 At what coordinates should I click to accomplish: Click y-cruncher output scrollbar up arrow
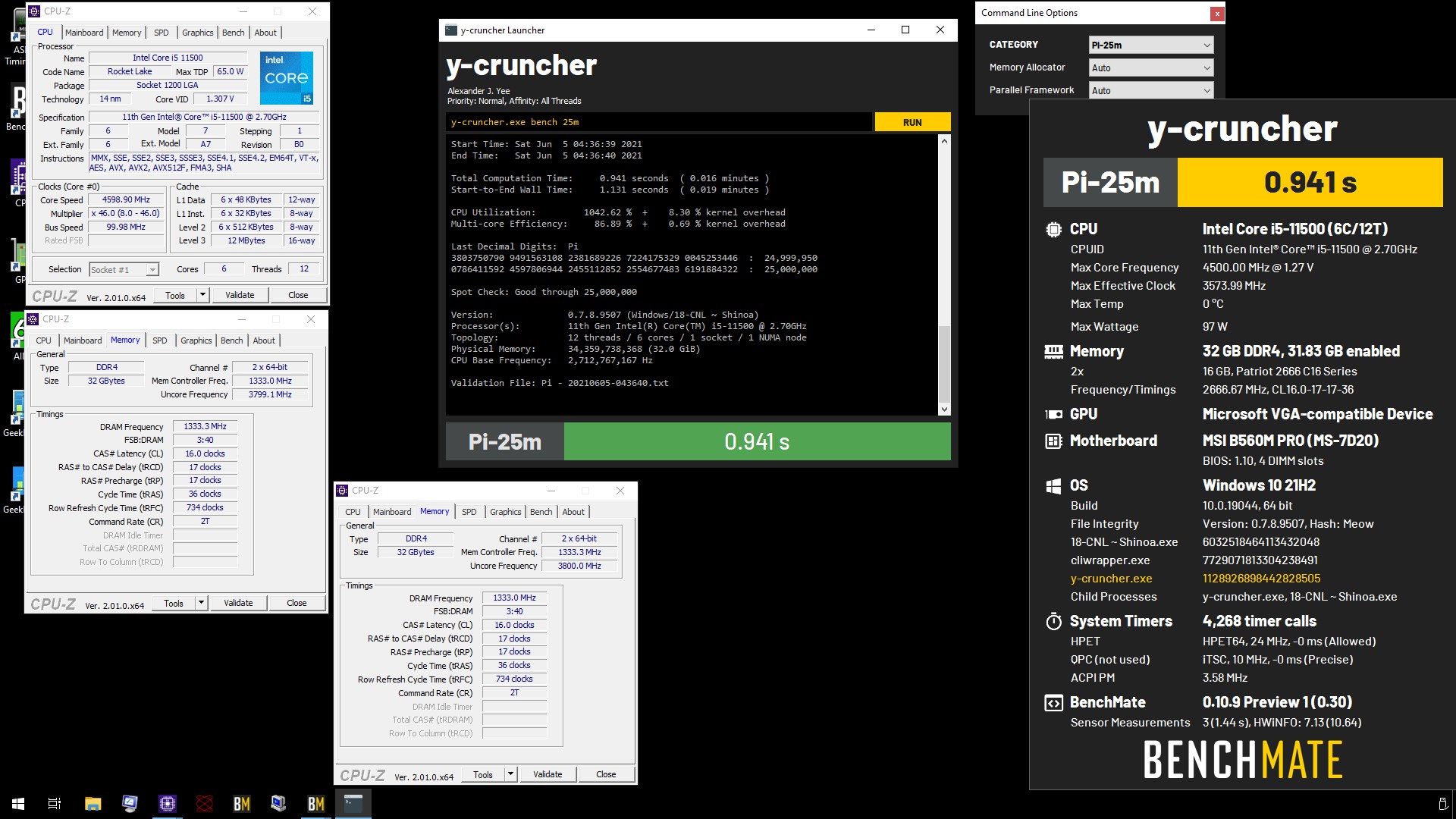tap(944, 141)
